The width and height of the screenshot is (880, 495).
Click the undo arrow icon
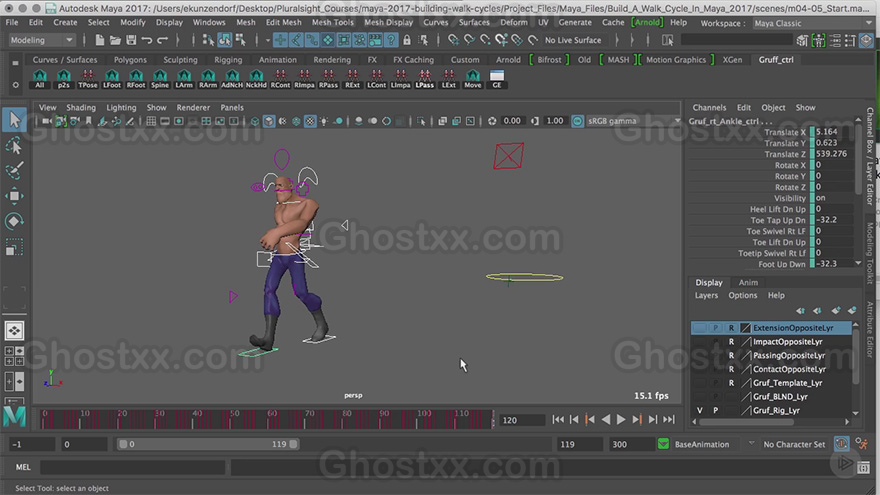pos(146,40)
